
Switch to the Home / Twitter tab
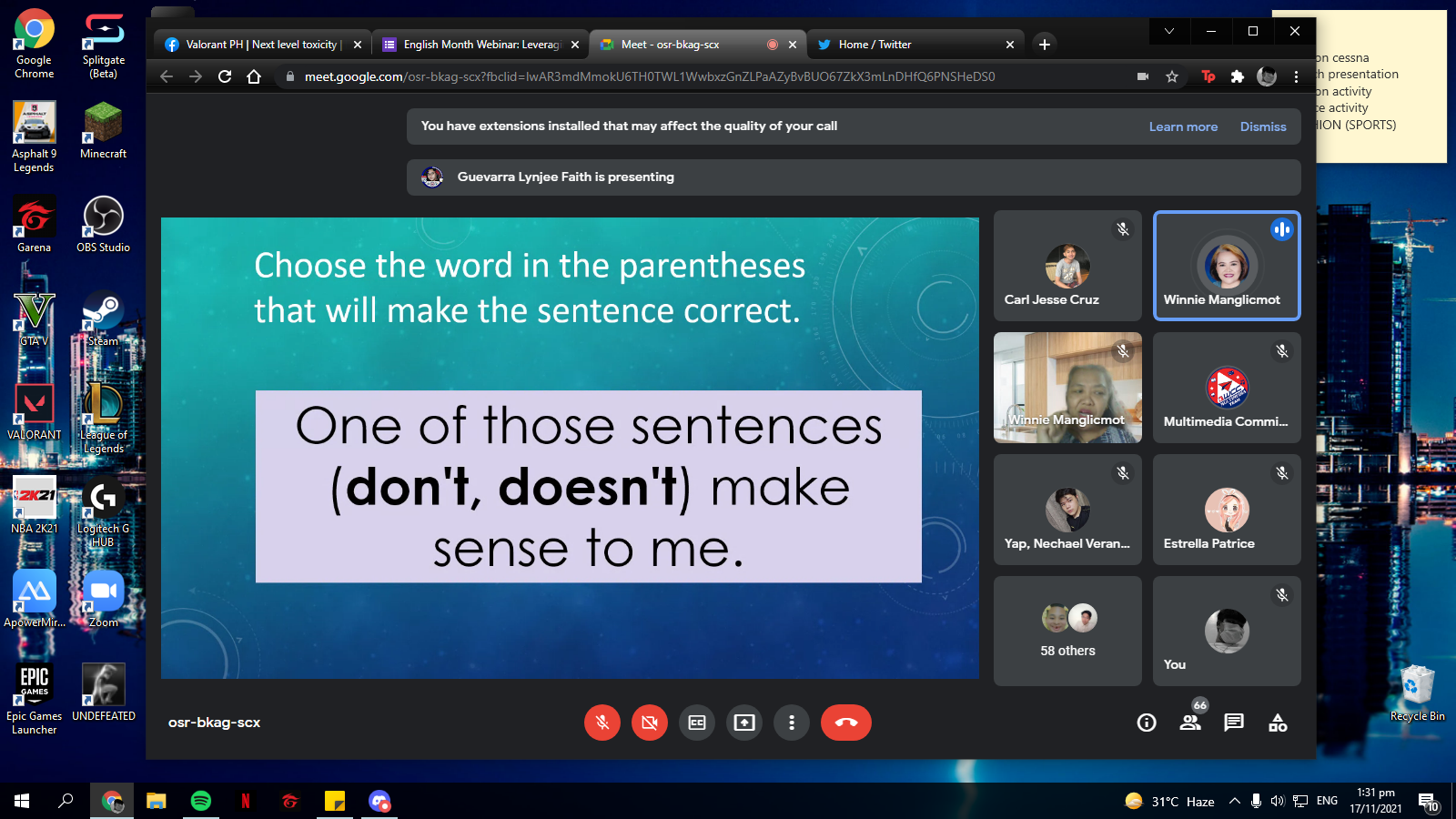(x=910, y=44)
